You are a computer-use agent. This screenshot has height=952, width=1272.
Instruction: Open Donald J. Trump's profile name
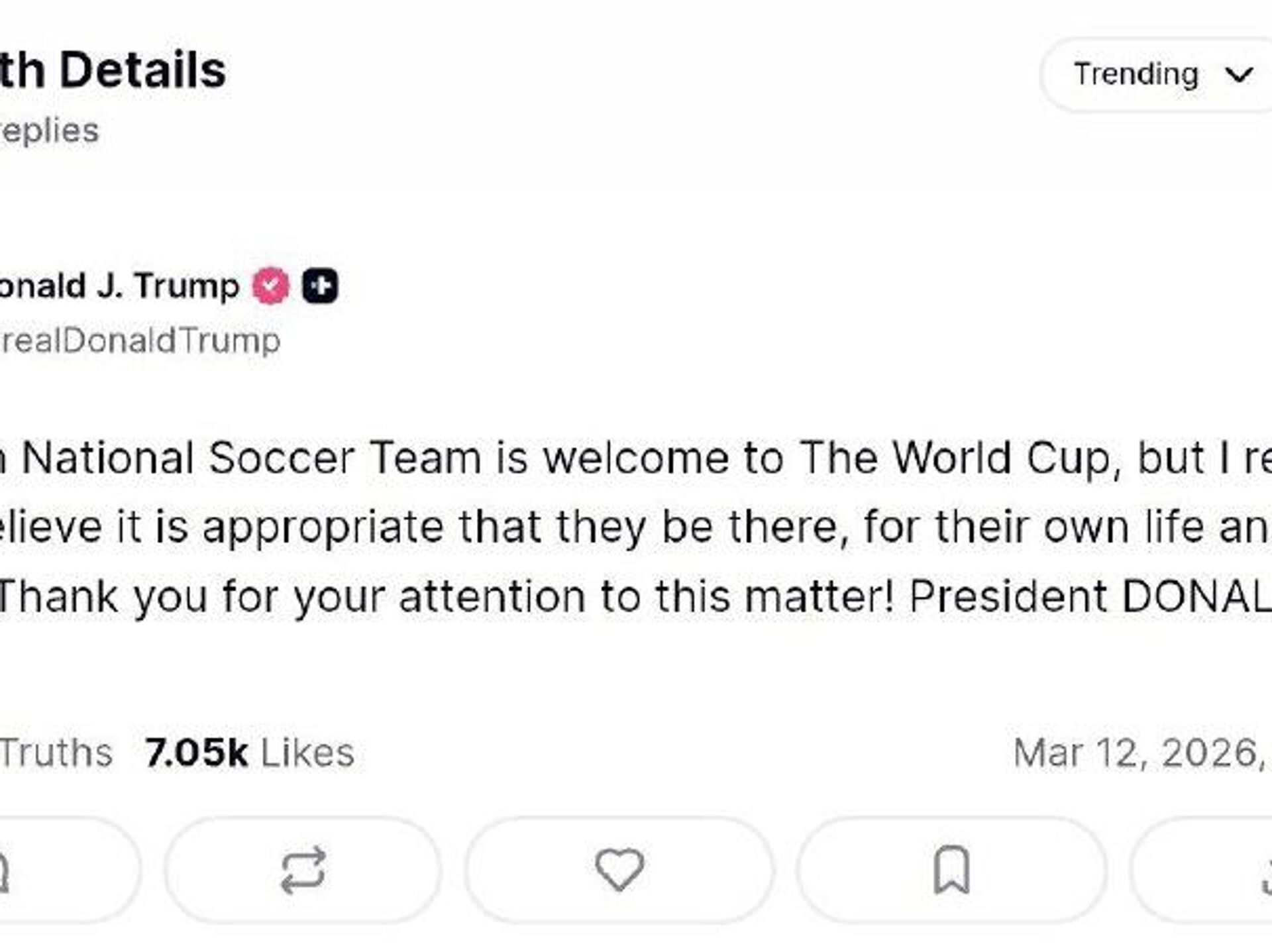coord(119,286)
